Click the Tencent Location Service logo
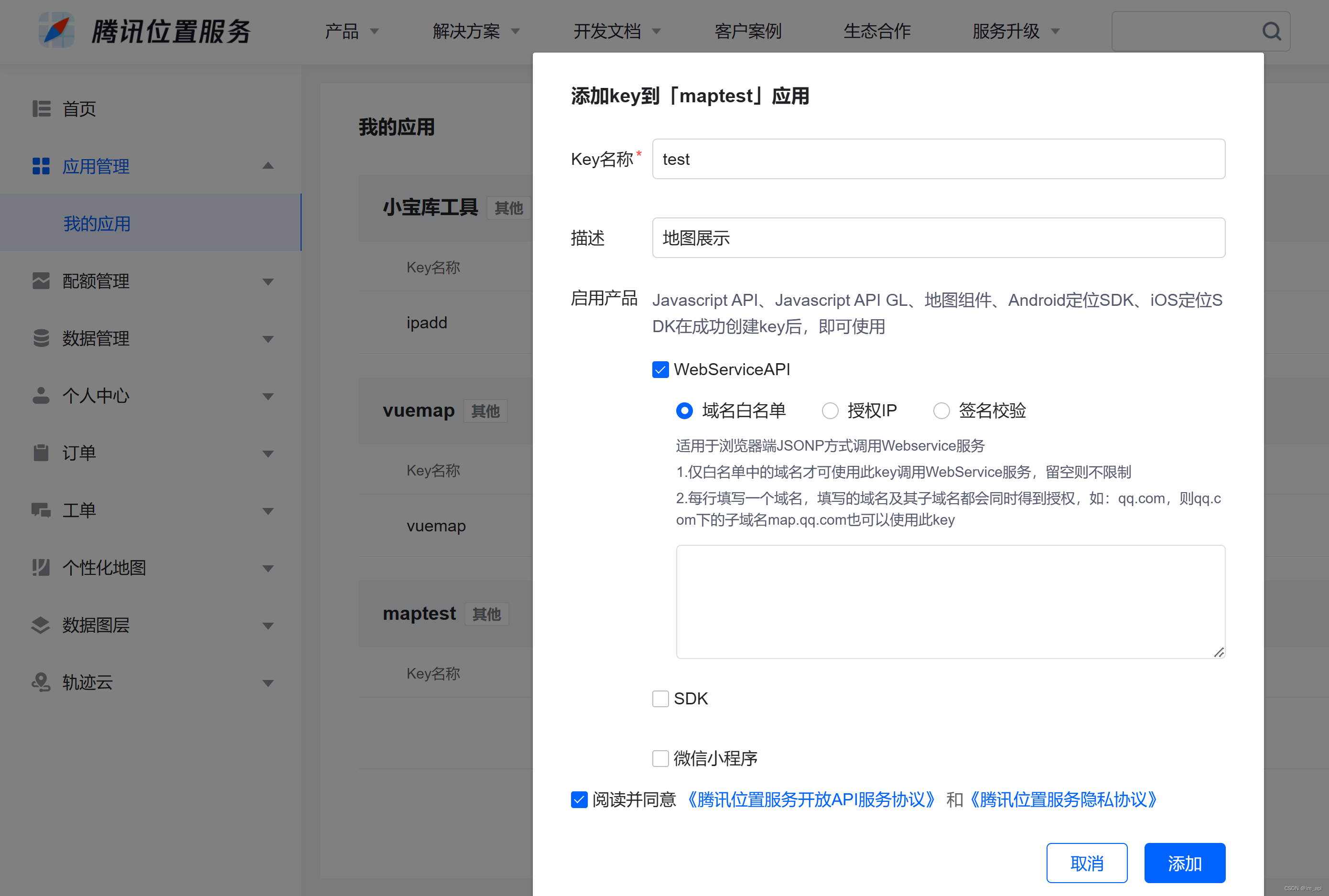The height and width of the screenshot is (896, 1329). pos(56,30)
